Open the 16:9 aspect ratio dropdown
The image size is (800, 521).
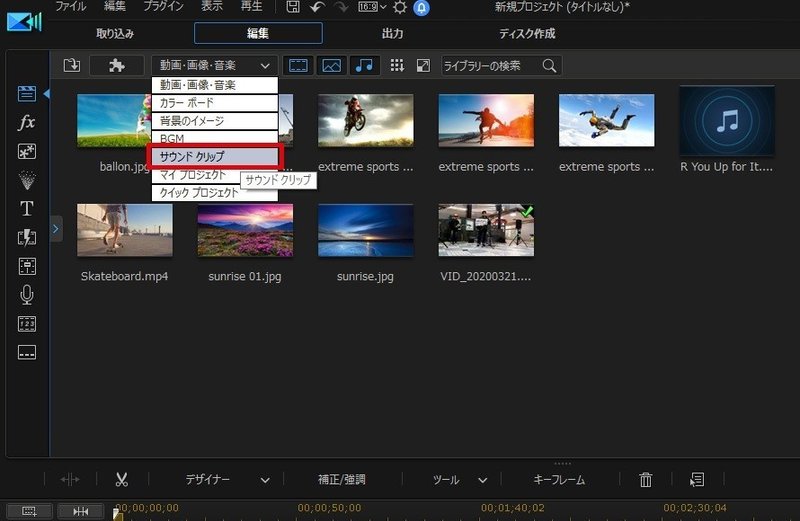pos(372,7)
